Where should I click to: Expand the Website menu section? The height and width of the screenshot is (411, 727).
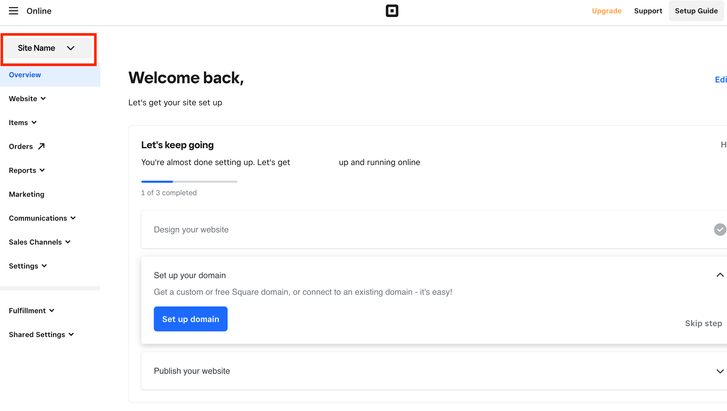tap(27, 99)
